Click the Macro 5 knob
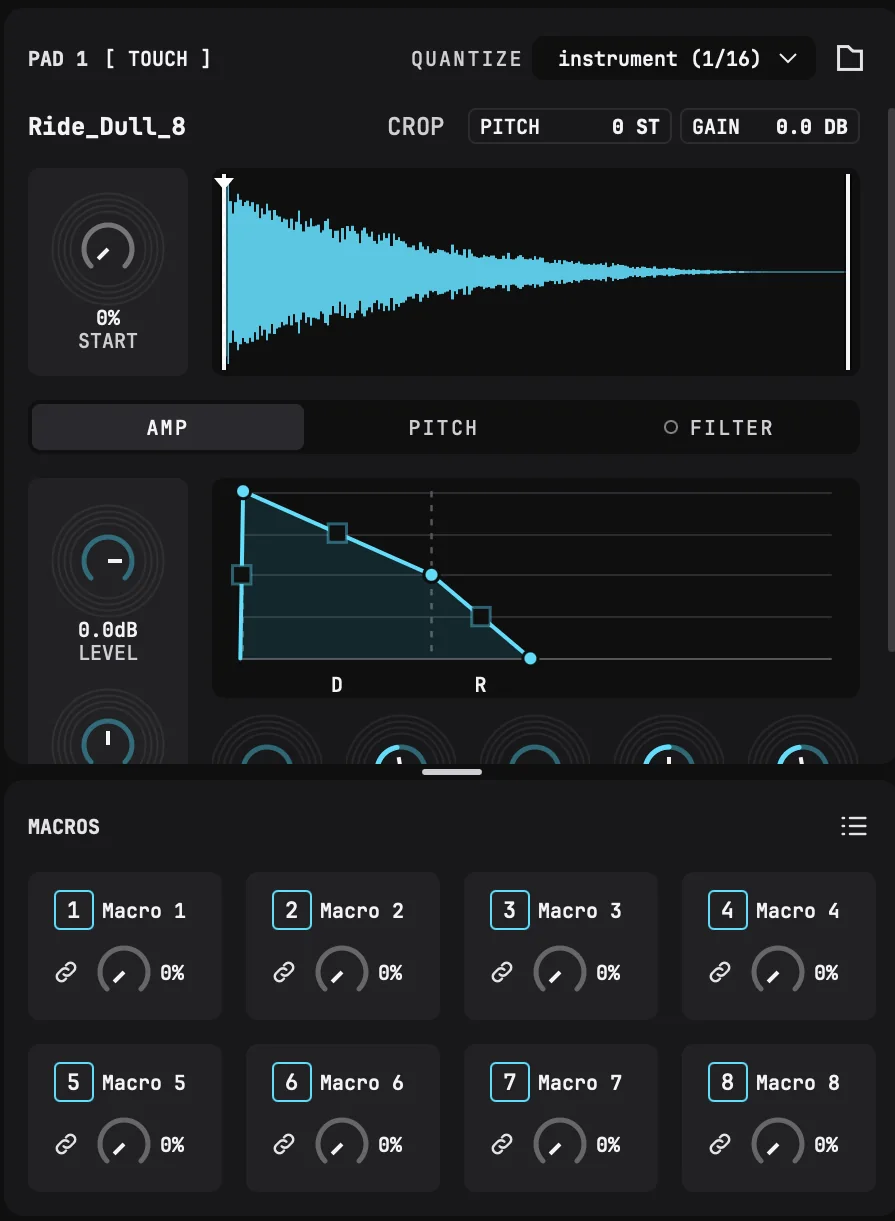The width and height of the screenshot is (895, 1221). (124, 1144)
